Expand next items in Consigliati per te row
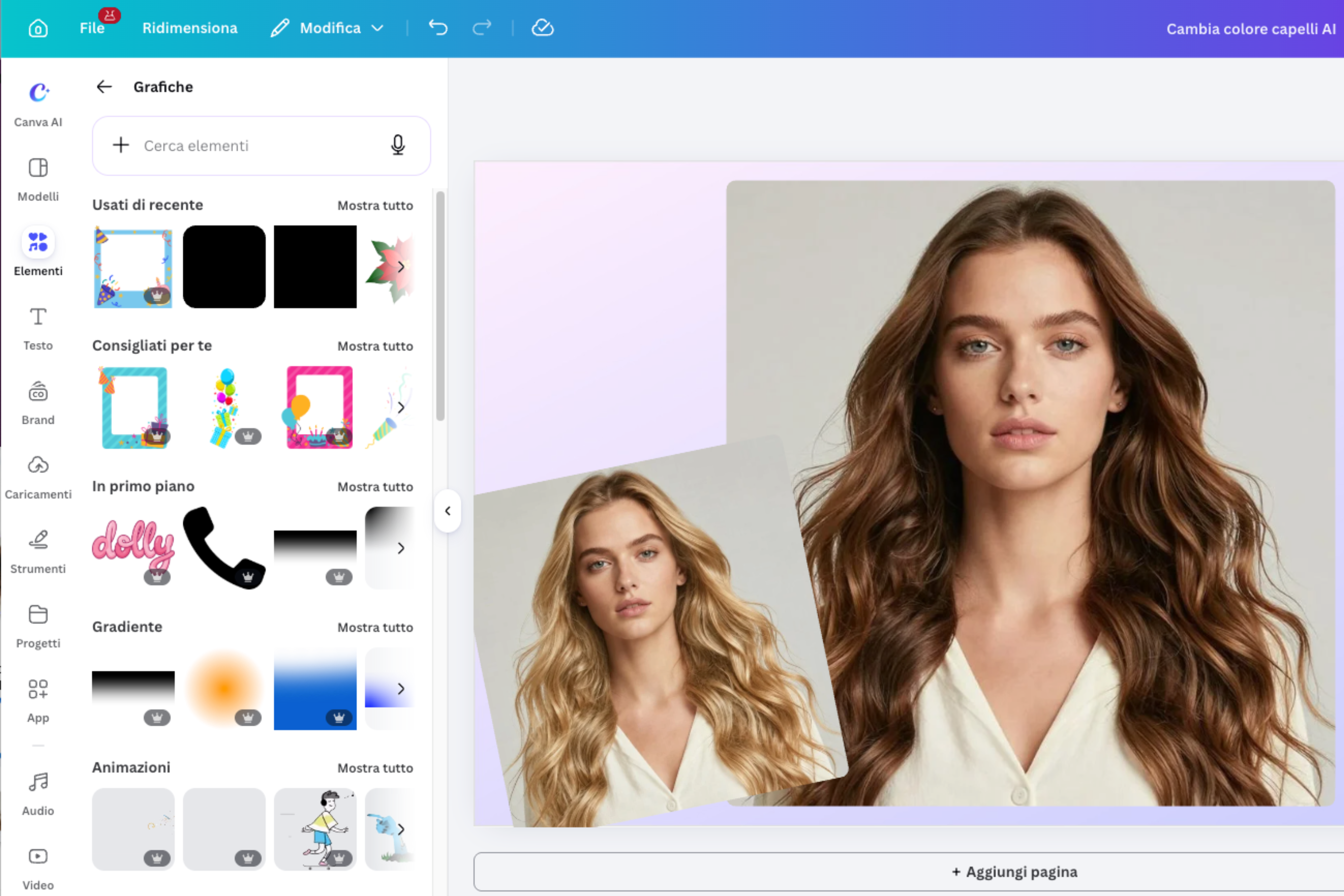The height and width of the screenshot is (896, 1344). coord(401,407)
